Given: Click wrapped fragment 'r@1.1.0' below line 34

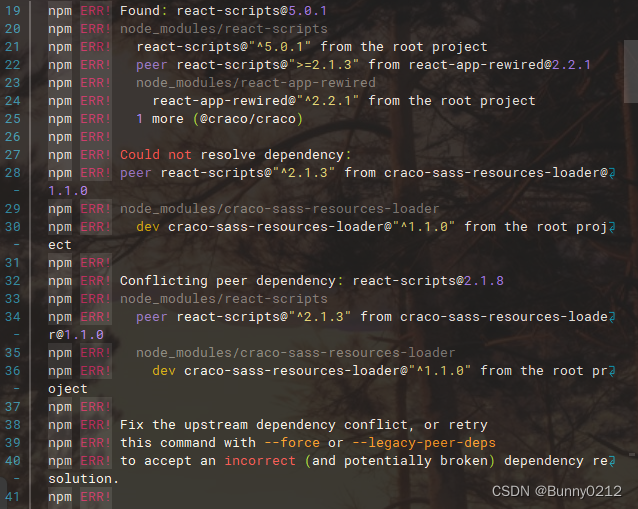Looking at the screenshot, I should (76, 335).
